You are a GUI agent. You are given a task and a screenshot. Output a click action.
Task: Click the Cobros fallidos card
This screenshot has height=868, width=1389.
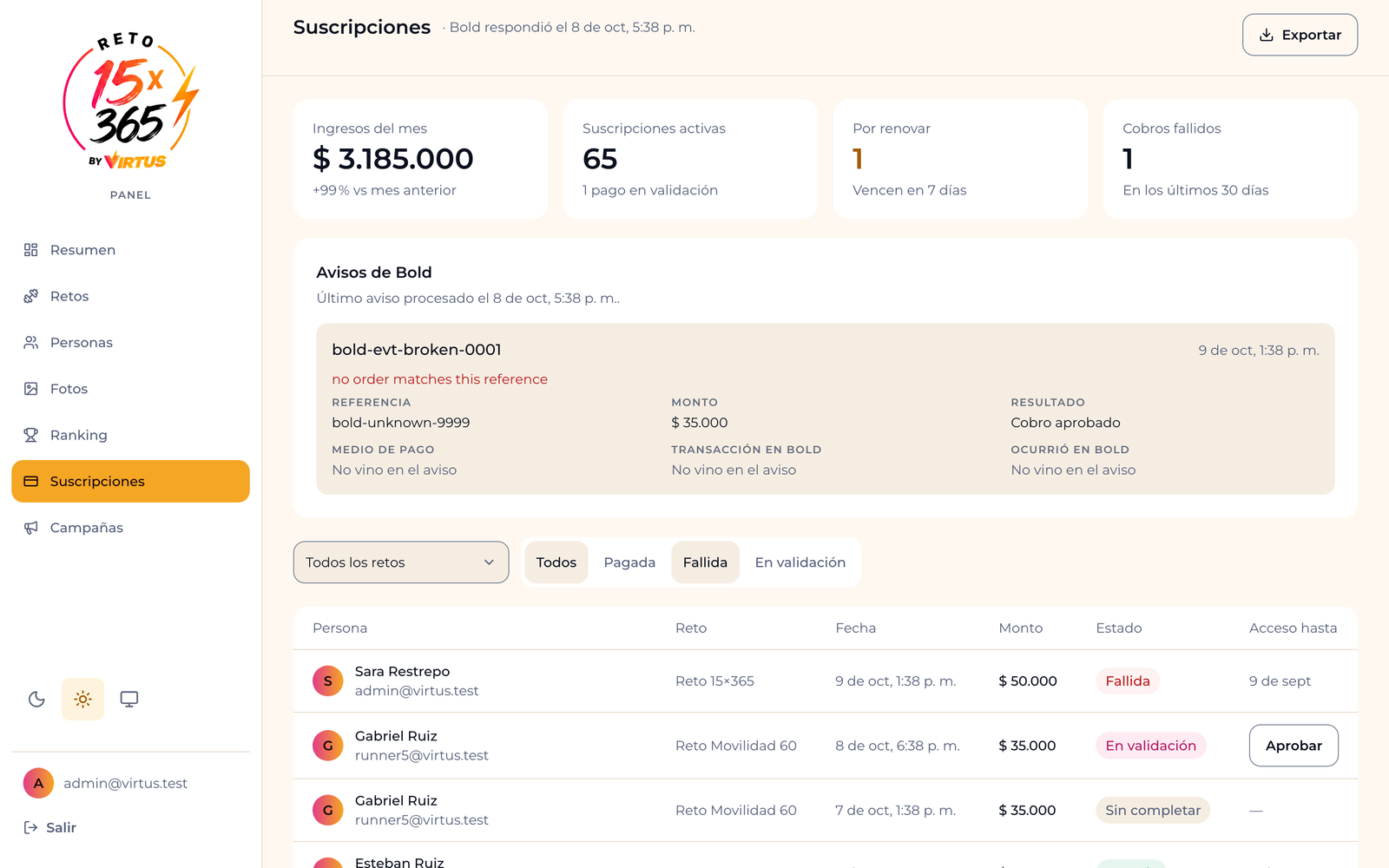click(x=1230, y=159)
